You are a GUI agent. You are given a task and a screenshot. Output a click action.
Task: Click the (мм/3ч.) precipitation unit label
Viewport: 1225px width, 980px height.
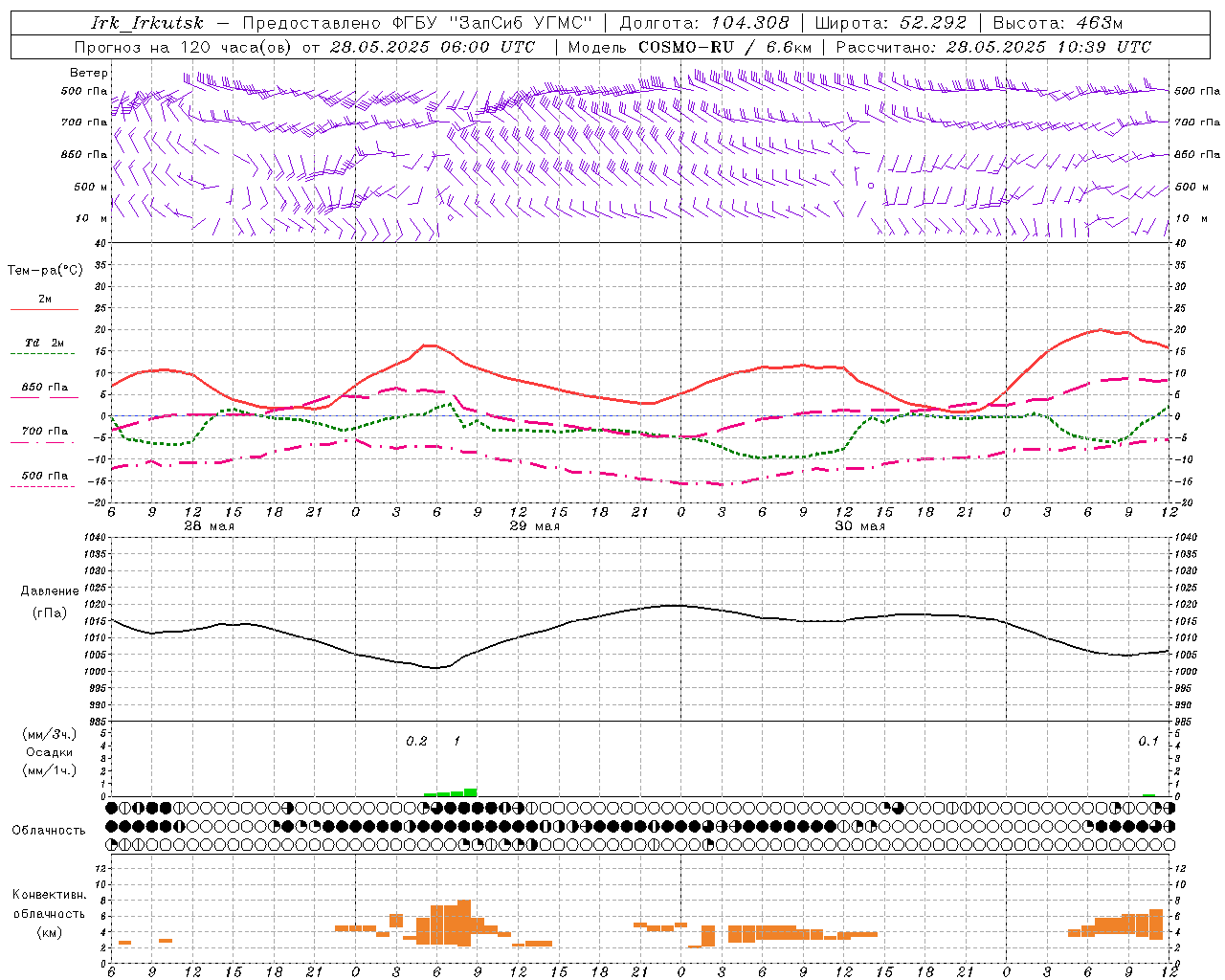[50, 734]
